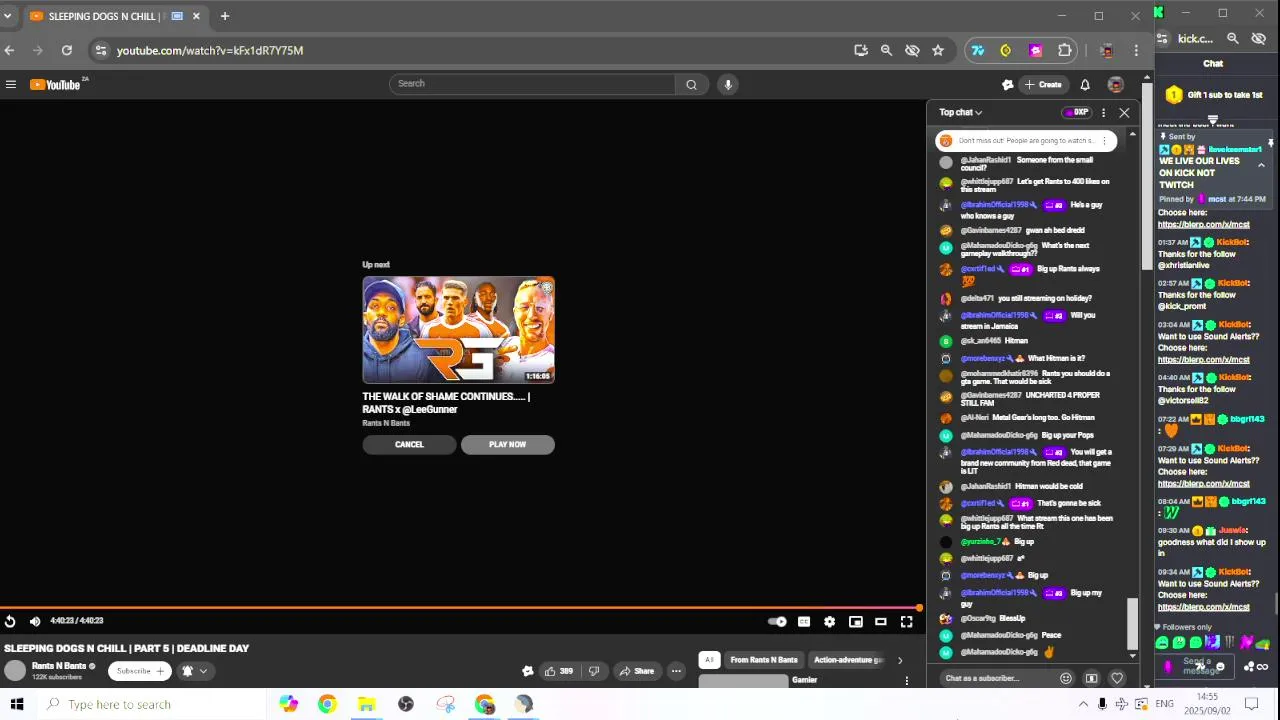Click the taskbar search box
The image size is (1280, 720).
coord(150,704)
